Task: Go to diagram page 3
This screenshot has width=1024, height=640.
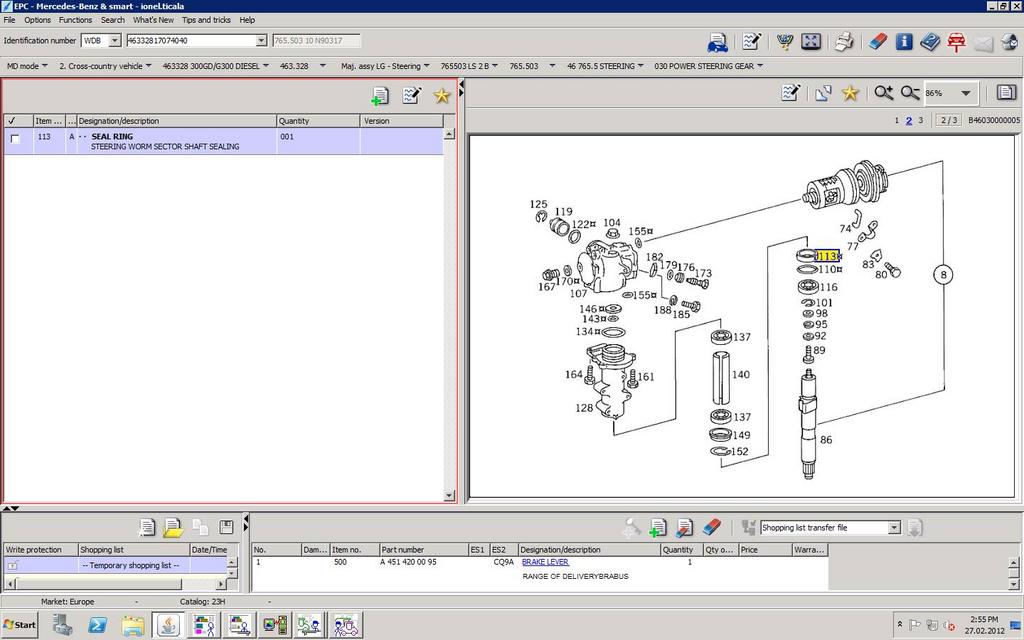Action: (921, 120)
